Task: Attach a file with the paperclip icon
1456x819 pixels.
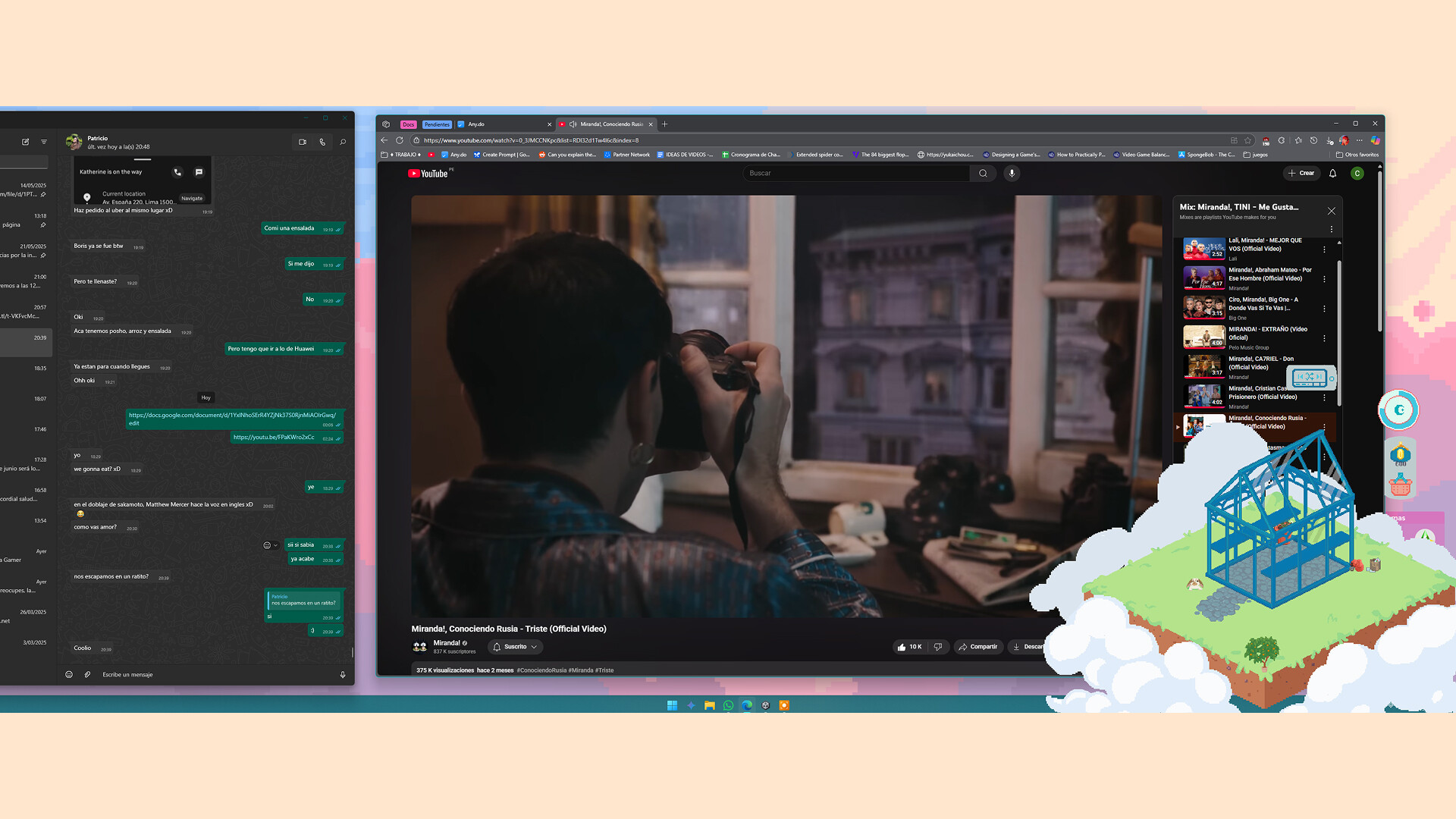Action: [x=87, y=674]
